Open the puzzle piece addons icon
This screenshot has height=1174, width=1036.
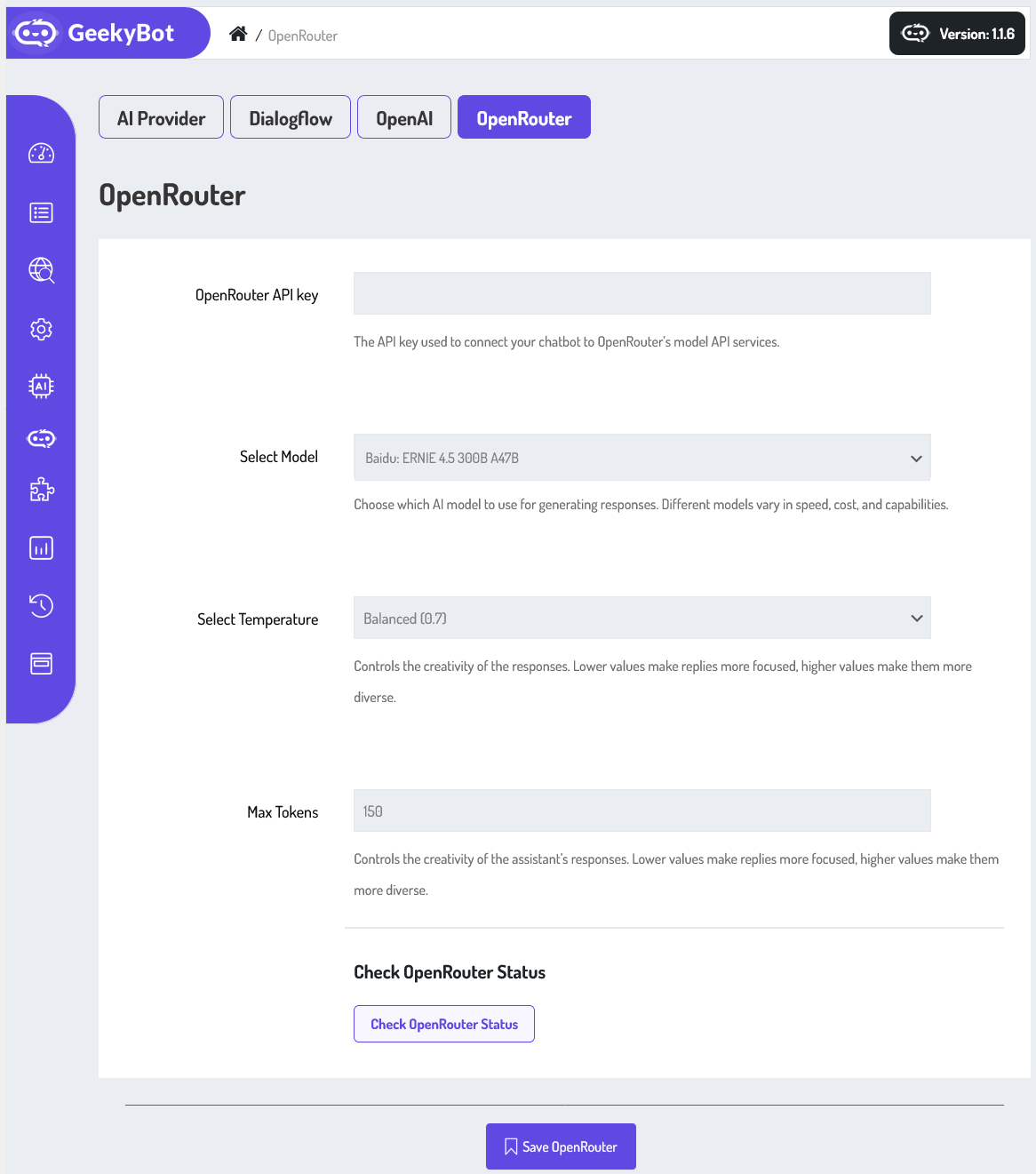click(x=41, y=490)
